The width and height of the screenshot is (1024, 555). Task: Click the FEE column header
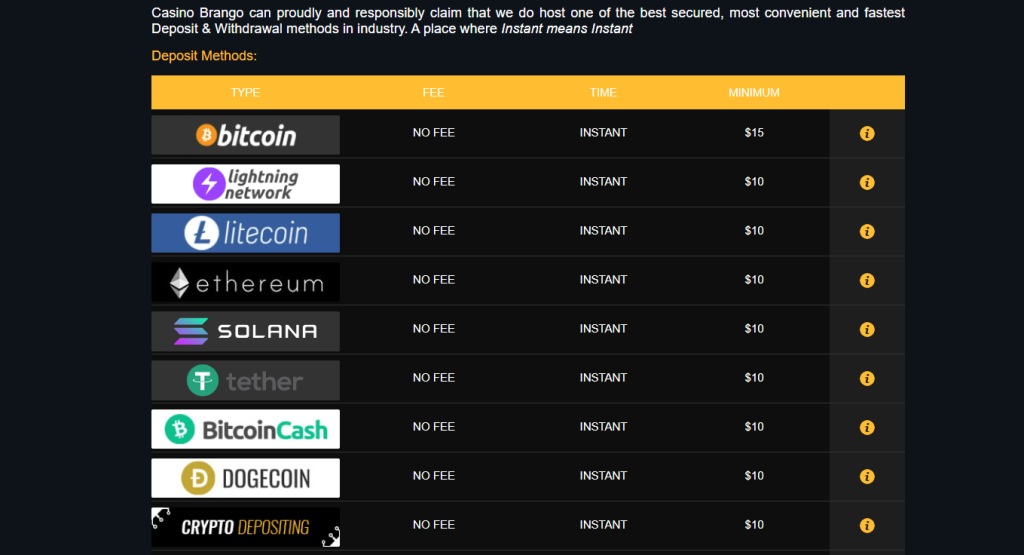pyautogui.click(x=433, y=93)
